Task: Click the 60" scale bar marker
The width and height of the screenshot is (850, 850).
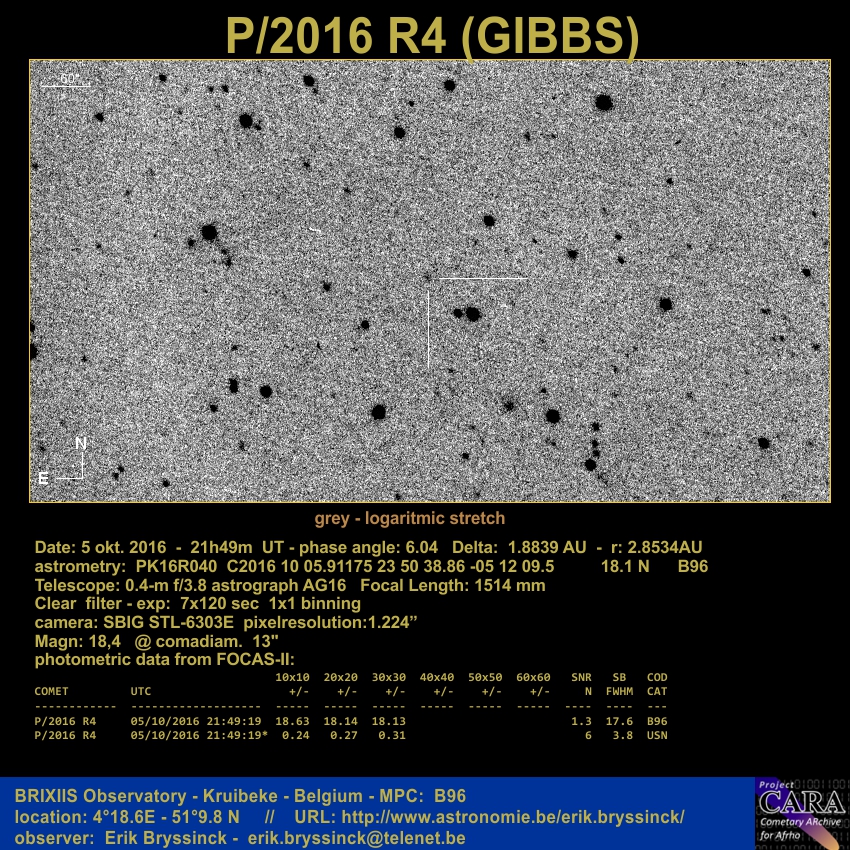Action: coord(68,79)
